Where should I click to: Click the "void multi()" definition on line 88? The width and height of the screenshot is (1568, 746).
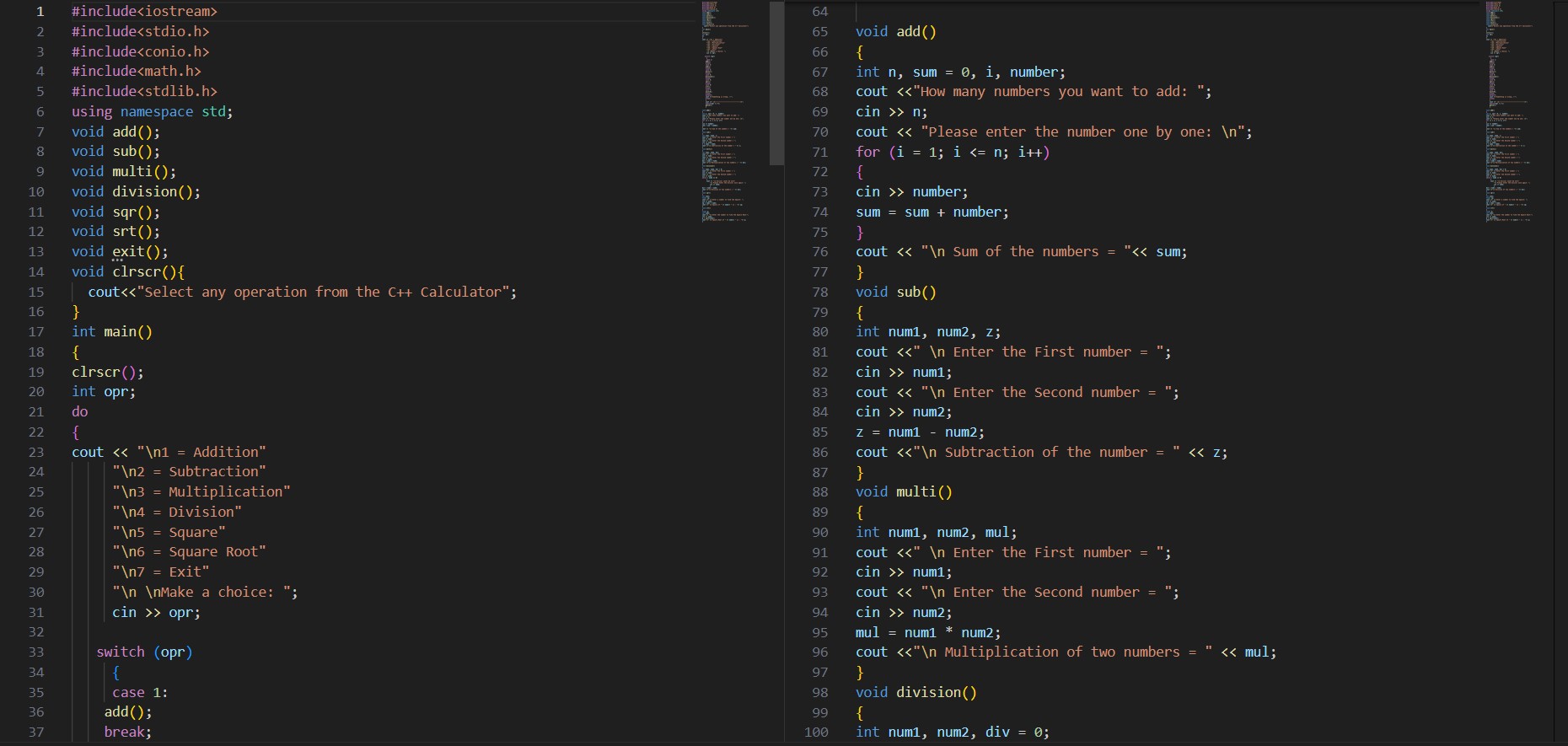point(904,492)
